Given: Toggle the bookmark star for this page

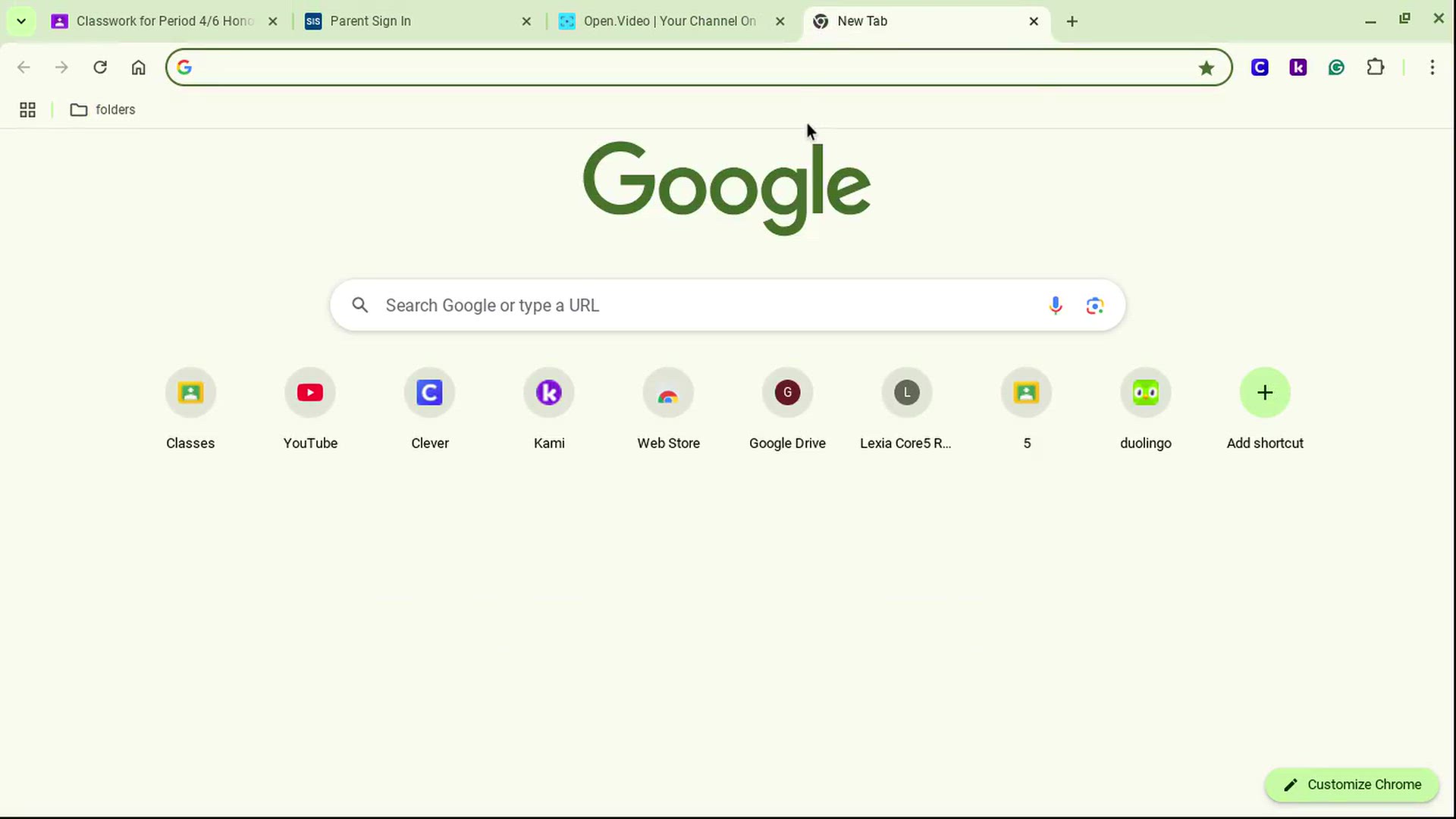Looking at the screenshot, I should pos(1206,68).
